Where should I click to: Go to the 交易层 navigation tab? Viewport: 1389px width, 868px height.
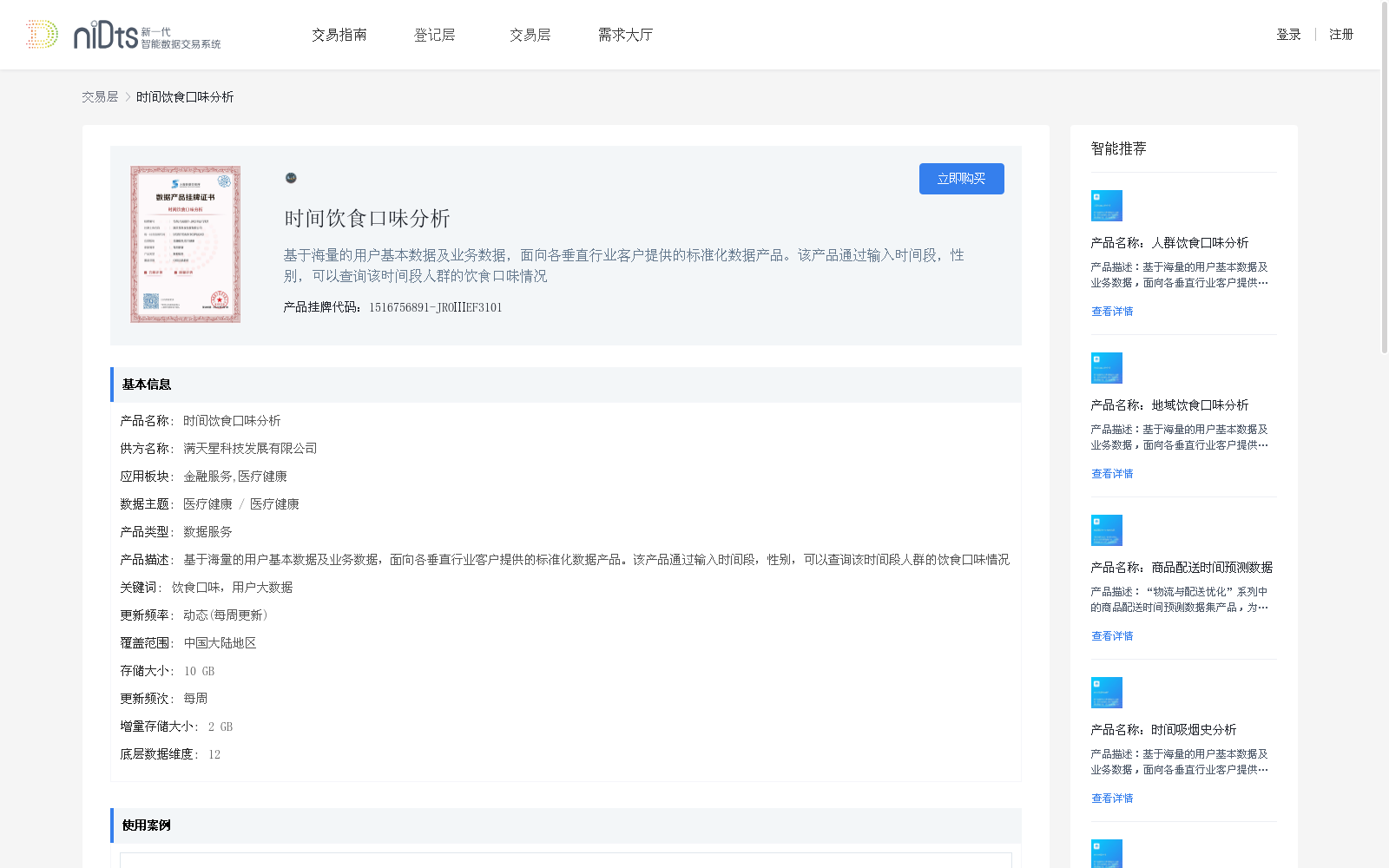click(530, 35)
